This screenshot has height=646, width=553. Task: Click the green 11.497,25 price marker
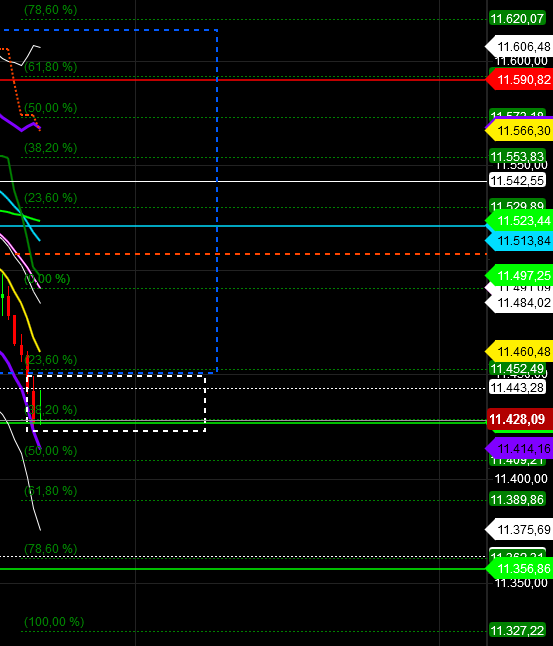(x=519, y=275)
